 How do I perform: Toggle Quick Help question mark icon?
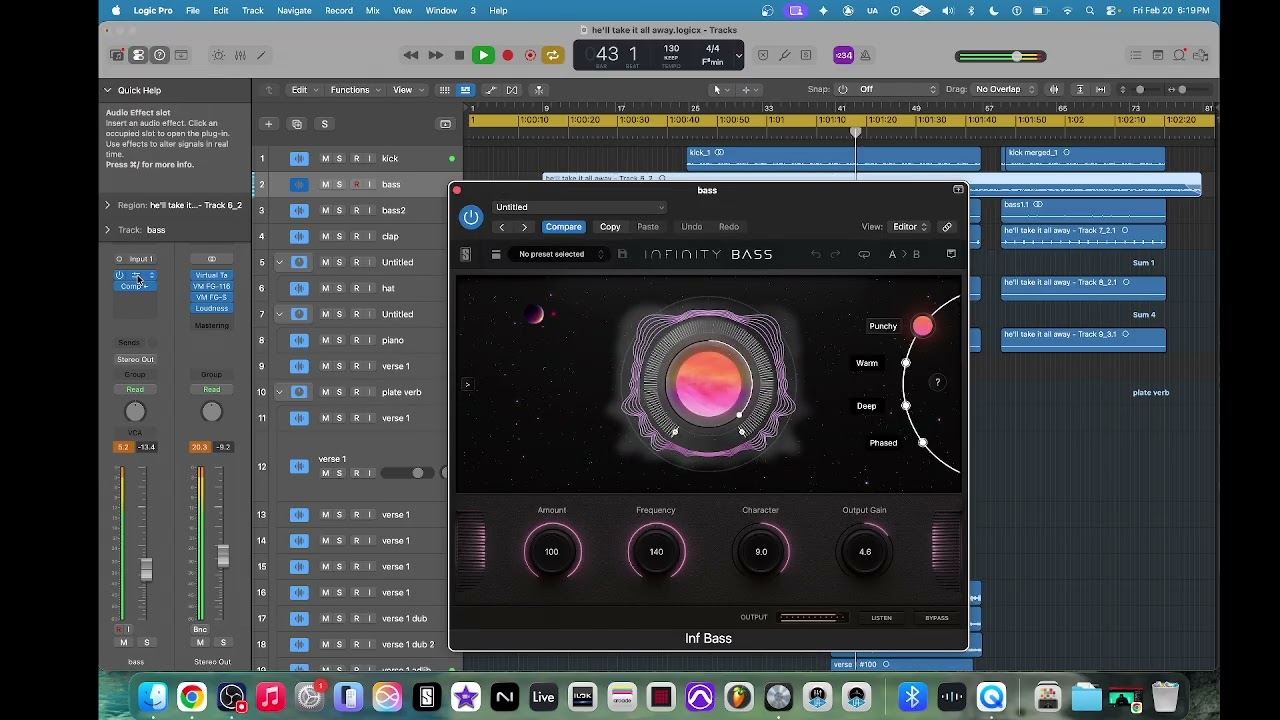159,55
